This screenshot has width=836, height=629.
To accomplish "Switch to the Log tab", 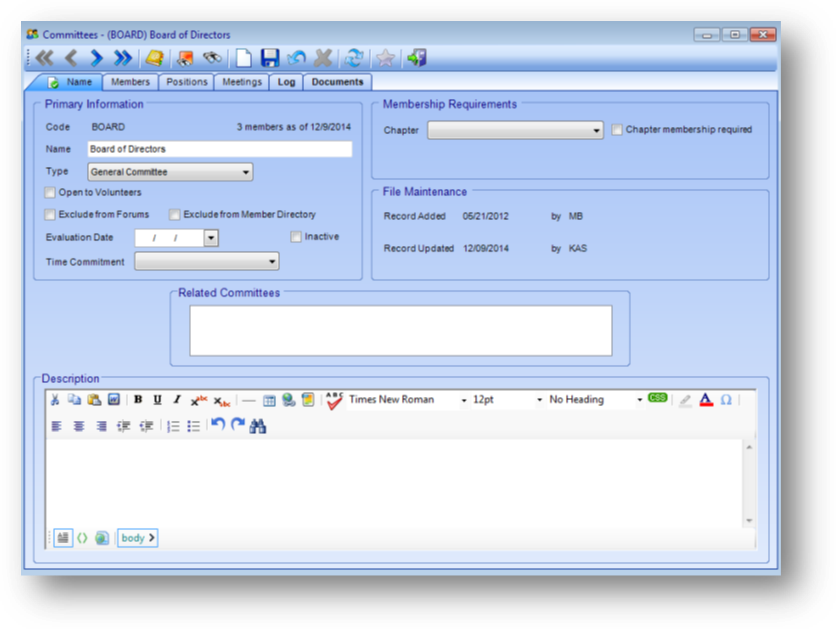I will [x=286, y=82].
